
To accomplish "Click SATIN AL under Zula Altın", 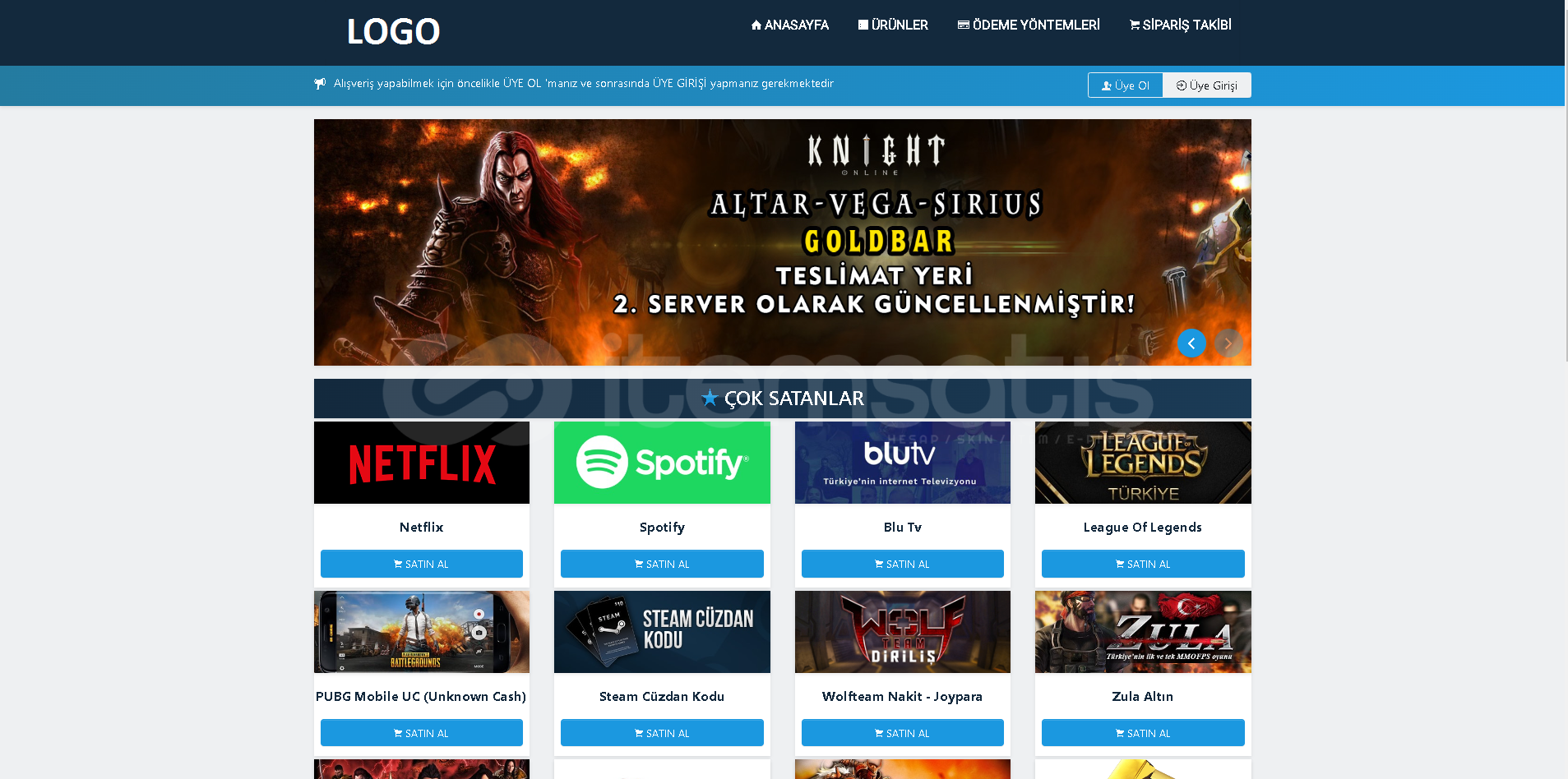I will 1143,733.
